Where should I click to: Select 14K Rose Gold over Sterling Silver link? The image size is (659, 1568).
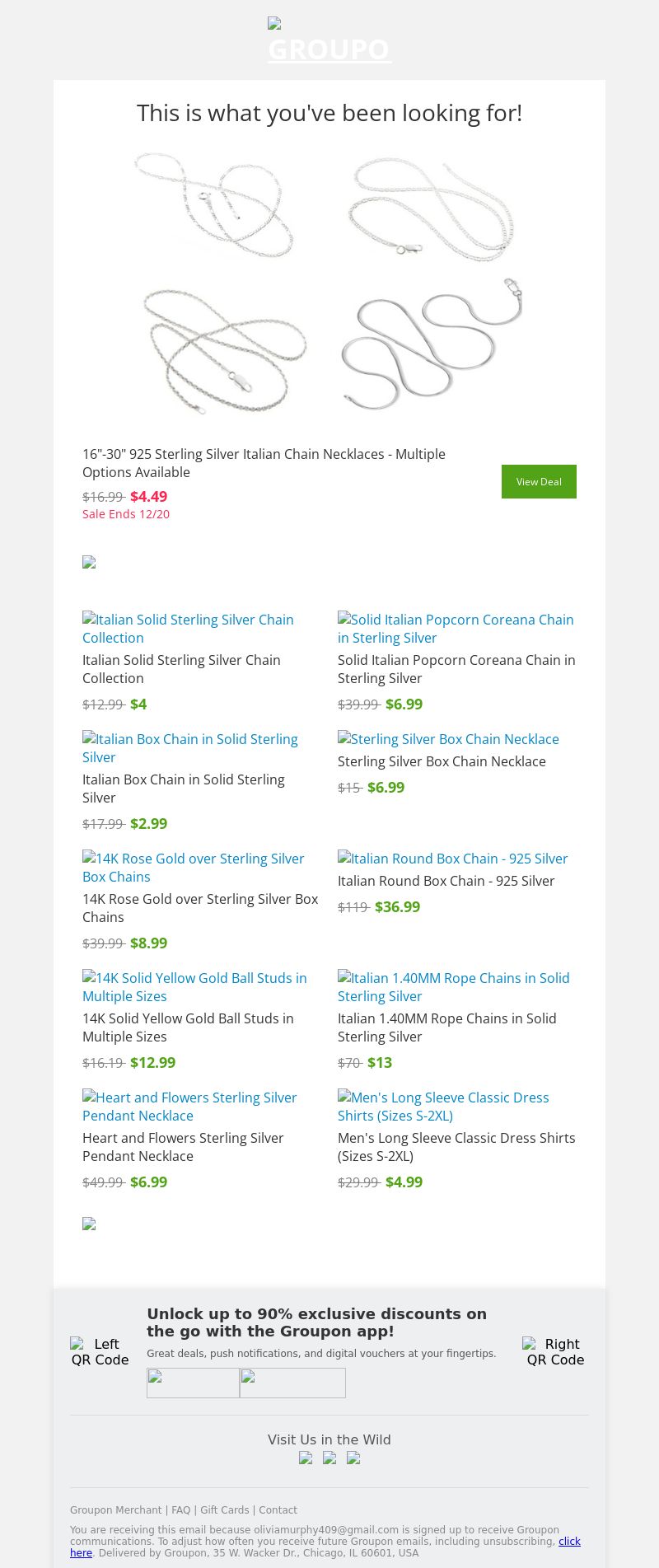tap(194, 868)
